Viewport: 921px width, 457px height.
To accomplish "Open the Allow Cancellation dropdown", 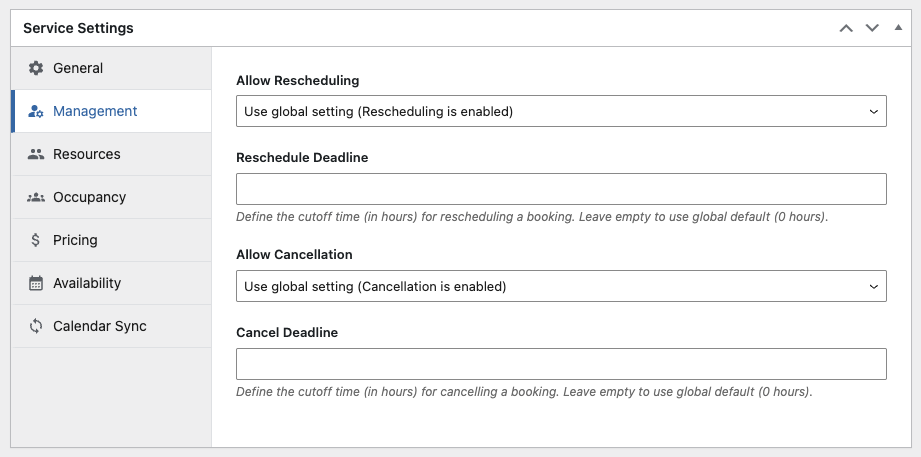I will pos(560,287).
